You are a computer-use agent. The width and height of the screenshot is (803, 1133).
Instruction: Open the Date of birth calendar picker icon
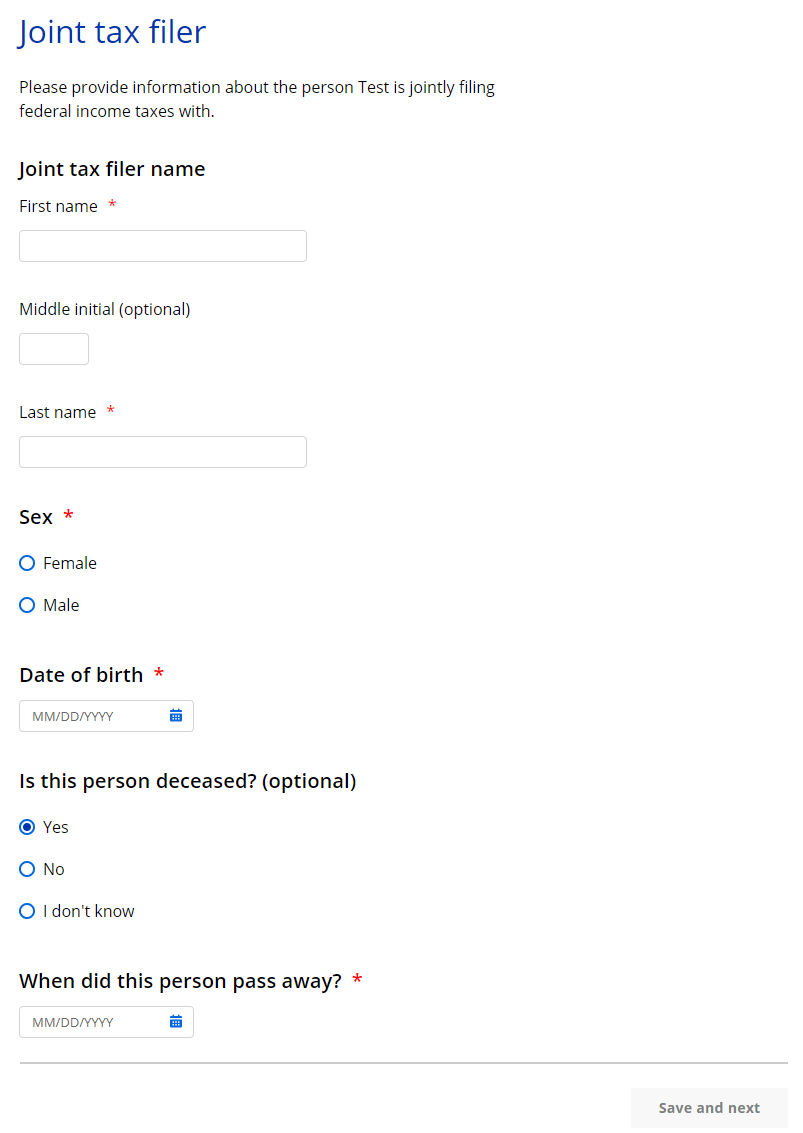[176, 716]
